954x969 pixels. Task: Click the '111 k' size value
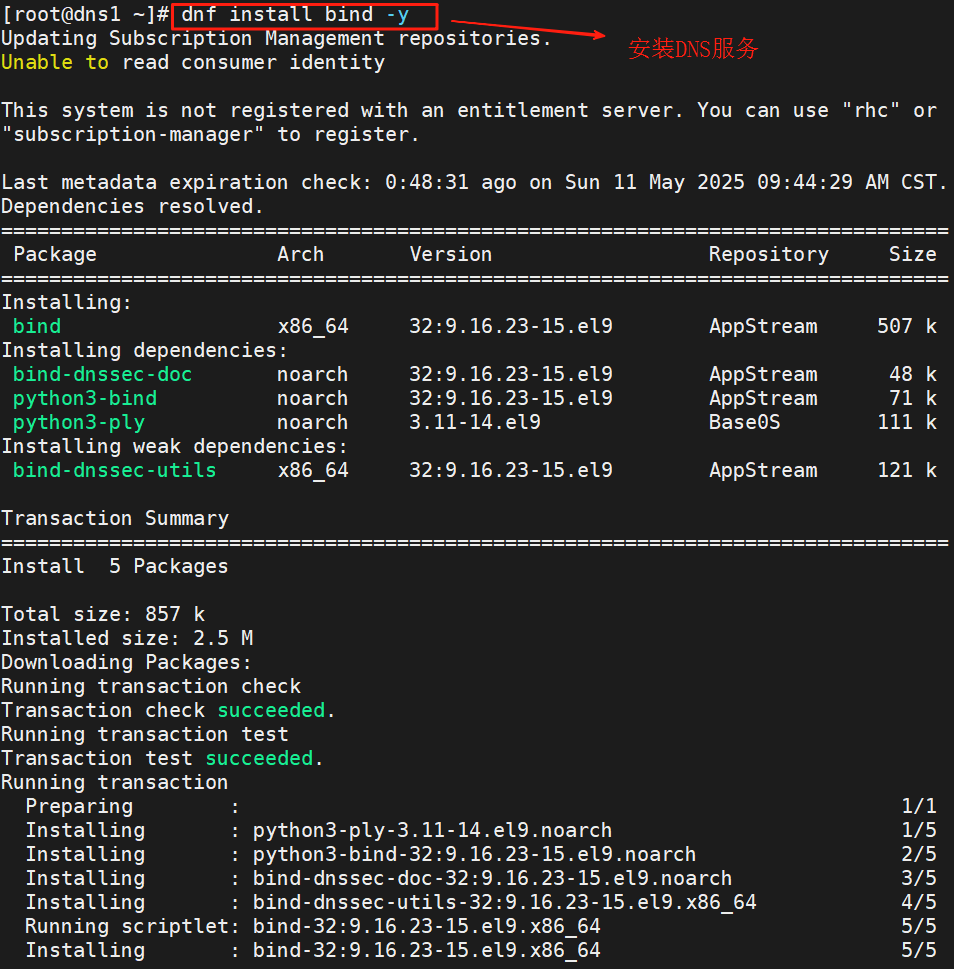pos(907,423)
